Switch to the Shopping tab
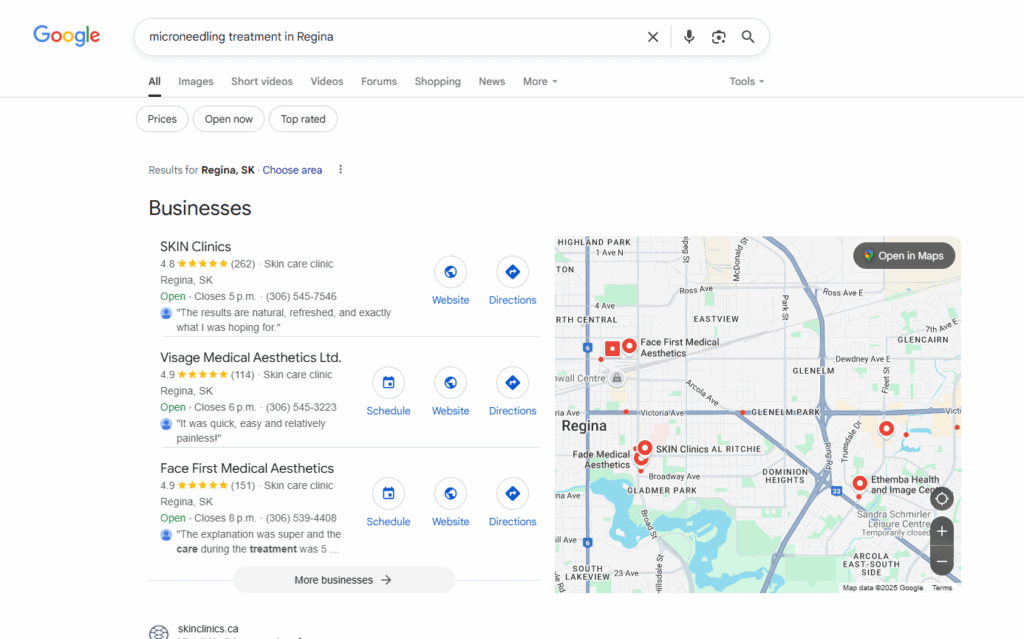 437,82
